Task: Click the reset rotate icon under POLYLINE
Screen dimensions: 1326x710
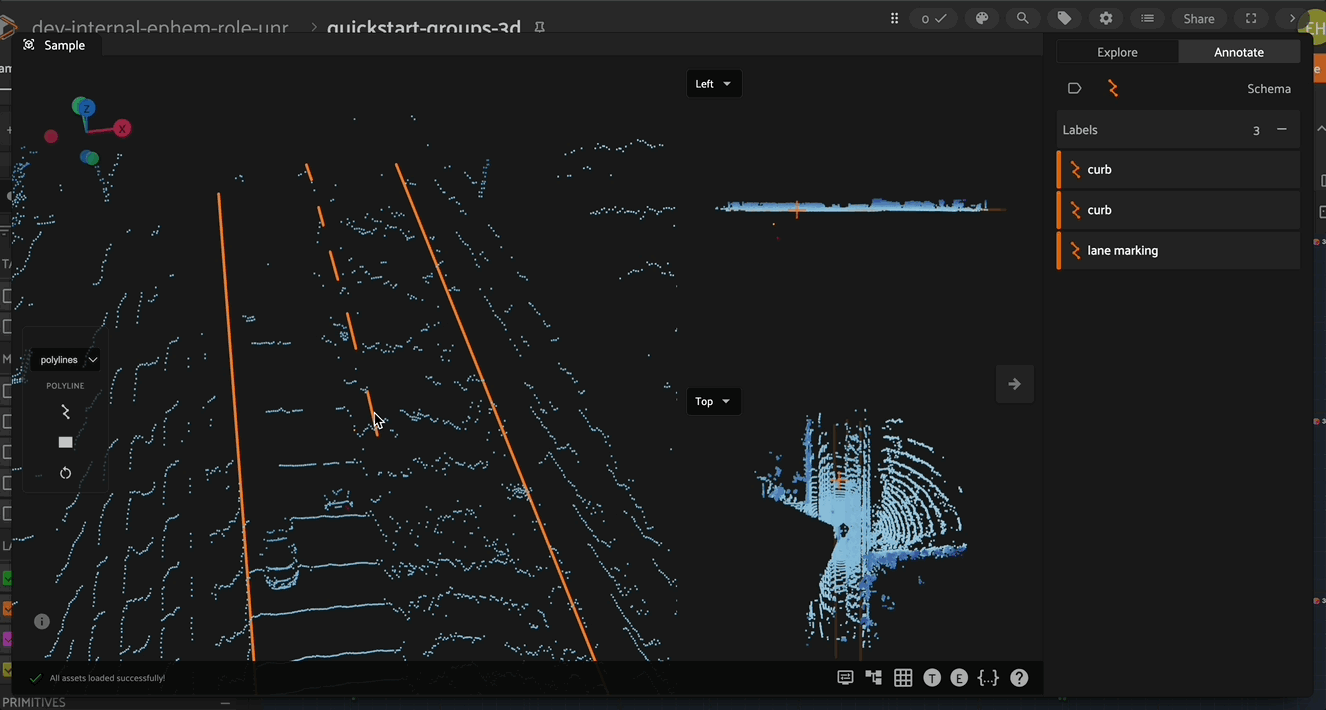Action: pyautogui.click(x=65, y=473)
